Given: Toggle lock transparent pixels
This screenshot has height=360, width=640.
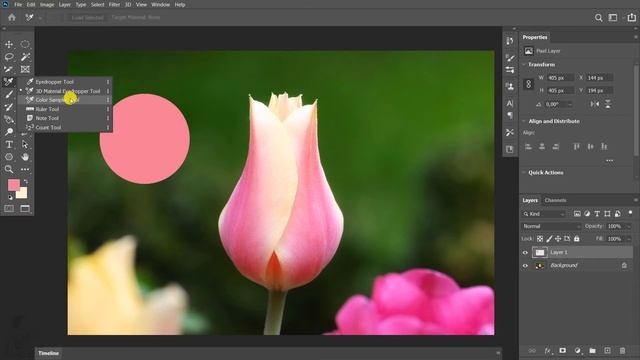Looking at the screenshot, I should (540, 238).
